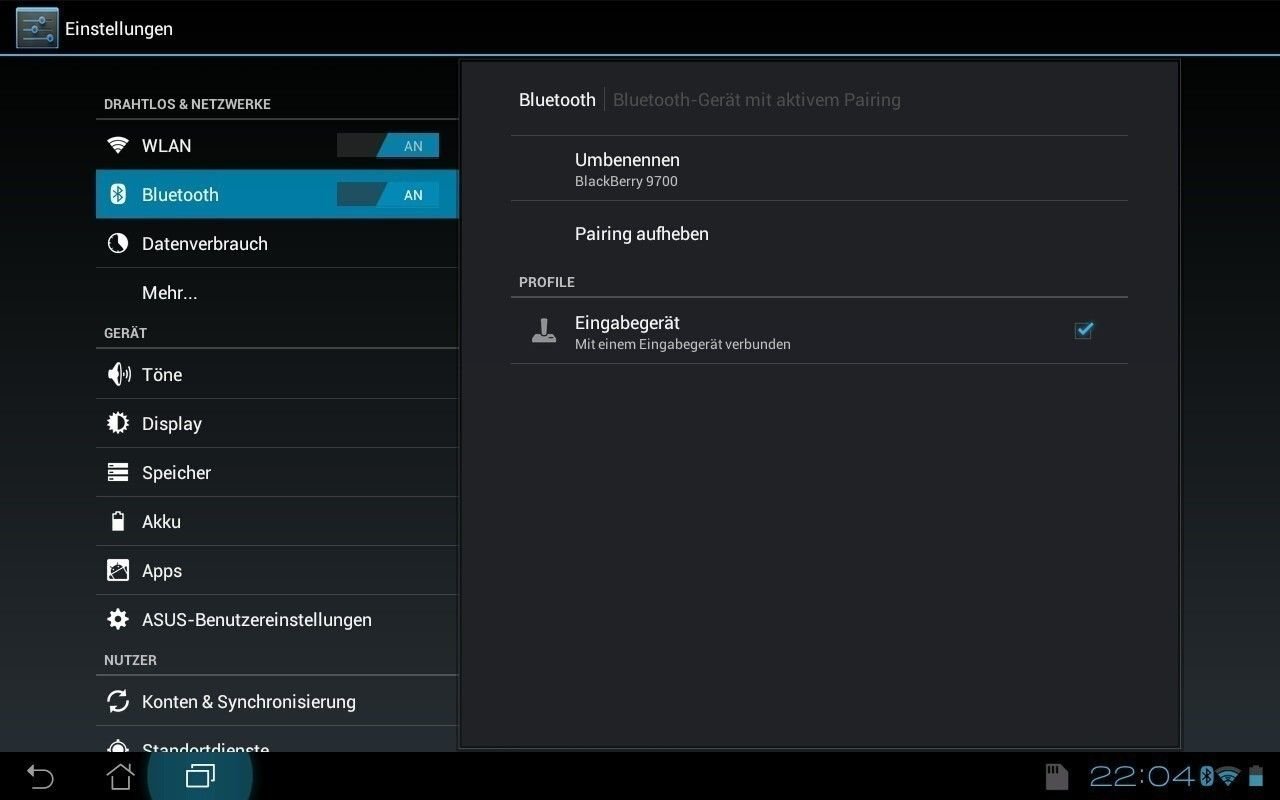
Task: Tap the Eingabegerät joystick icon
Action: 543,331
